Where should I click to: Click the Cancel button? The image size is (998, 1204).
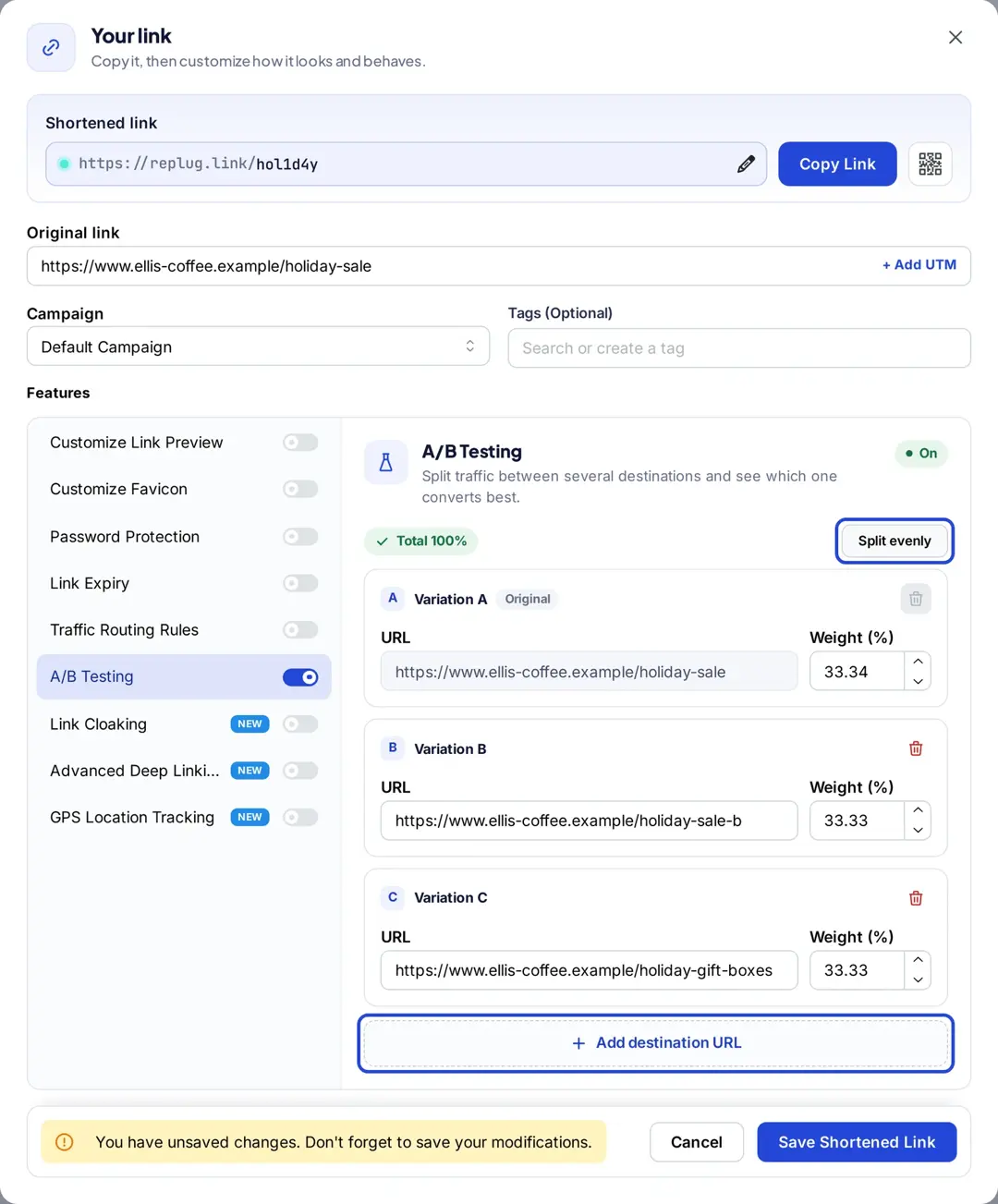point(697,1142)
